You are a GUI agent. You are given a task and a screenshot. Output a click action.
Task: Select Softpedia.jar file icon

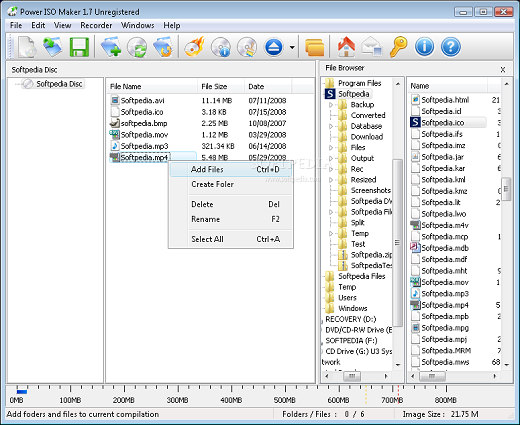(x=415, y=157)
